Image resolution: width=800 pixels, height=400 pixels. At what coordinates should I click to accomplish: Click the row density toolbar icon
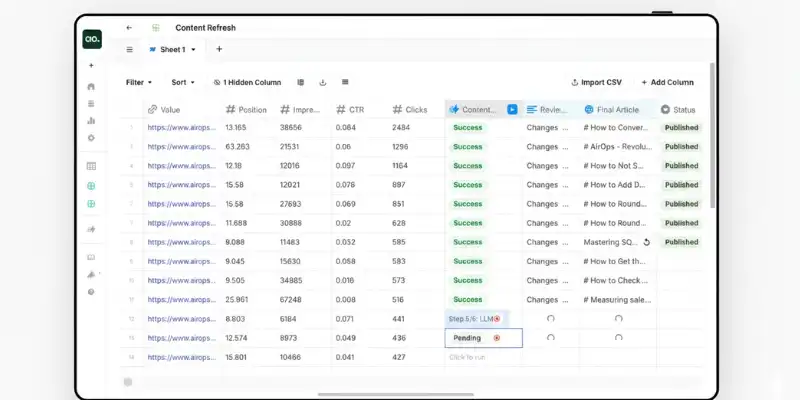click(345, 82)
